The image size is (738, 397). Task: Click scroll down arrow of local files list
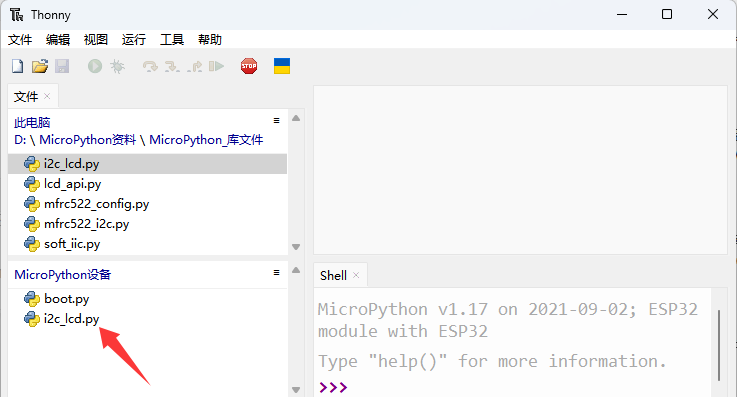296,247
